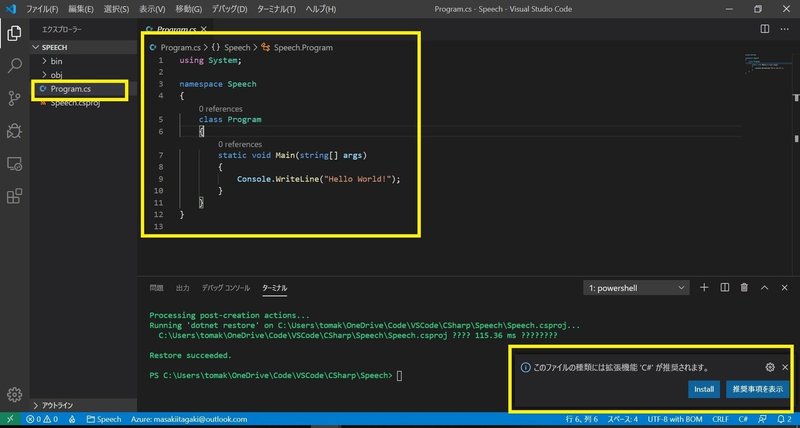Click 推奨事項を表示 recommendations button
800x428 pixels.
[x=758, y=389]
